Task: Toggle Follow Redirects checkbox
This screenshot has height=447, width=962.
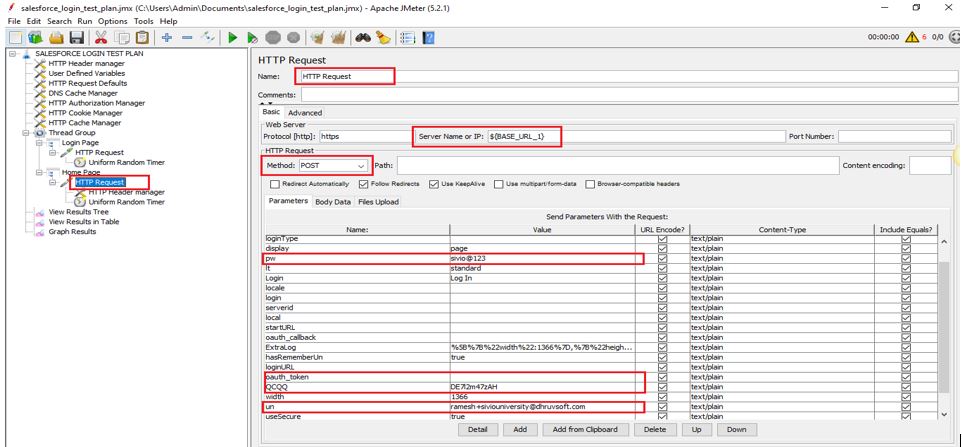Action: [363, 184]
